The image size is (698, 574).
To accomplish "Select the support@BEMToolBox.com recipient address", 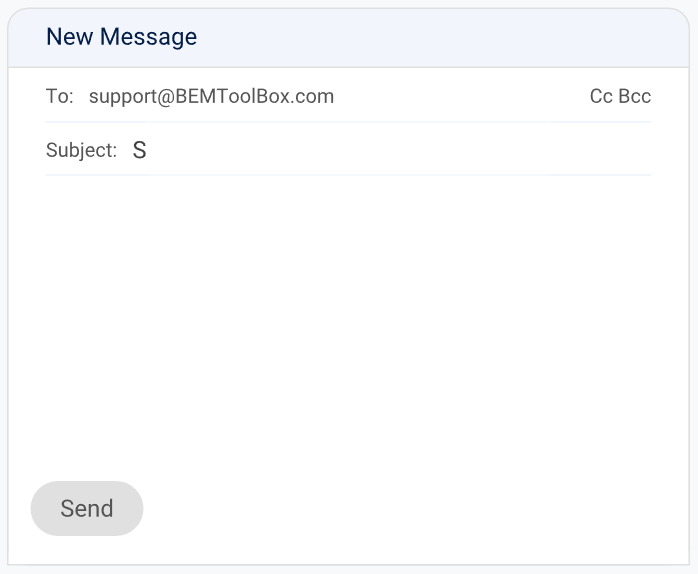I will click(x=211, y=97).
